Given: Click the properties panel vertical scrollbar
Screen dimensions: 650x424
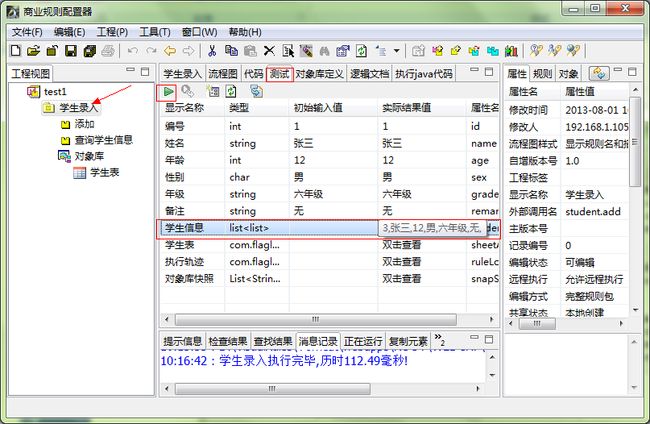Looking at the screenshot, I should (x=635, y=142).
